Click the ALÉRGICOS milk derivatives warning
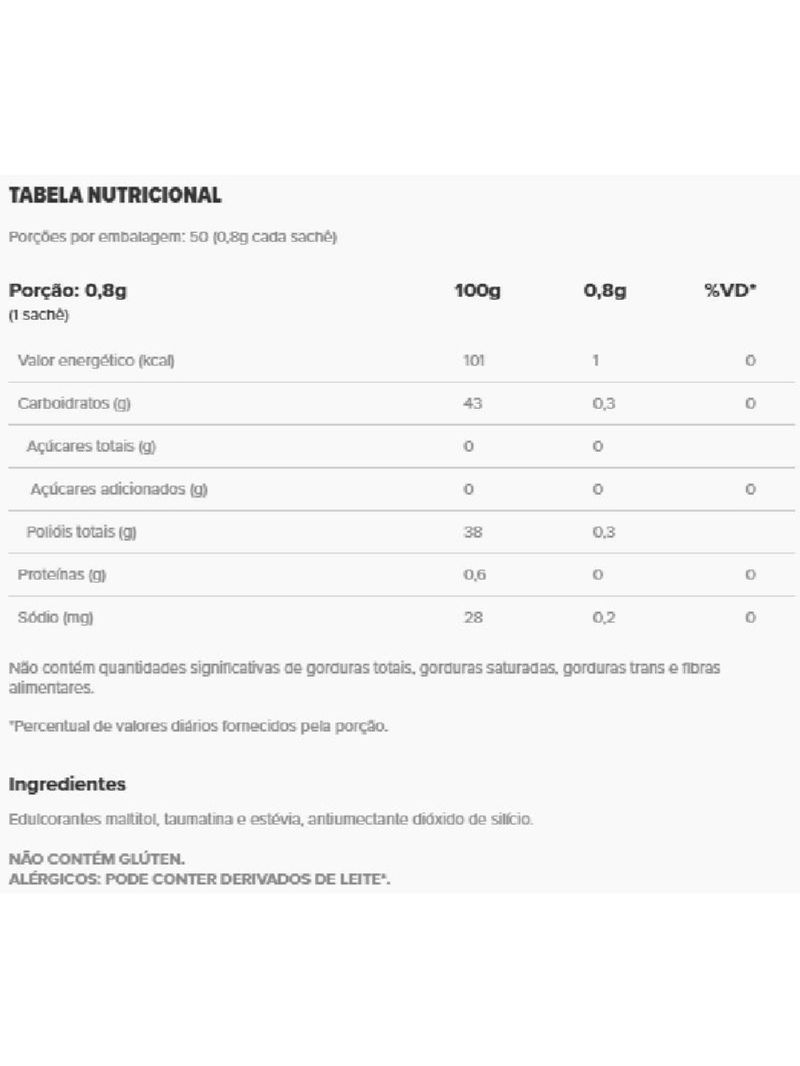 click(198, 877)
